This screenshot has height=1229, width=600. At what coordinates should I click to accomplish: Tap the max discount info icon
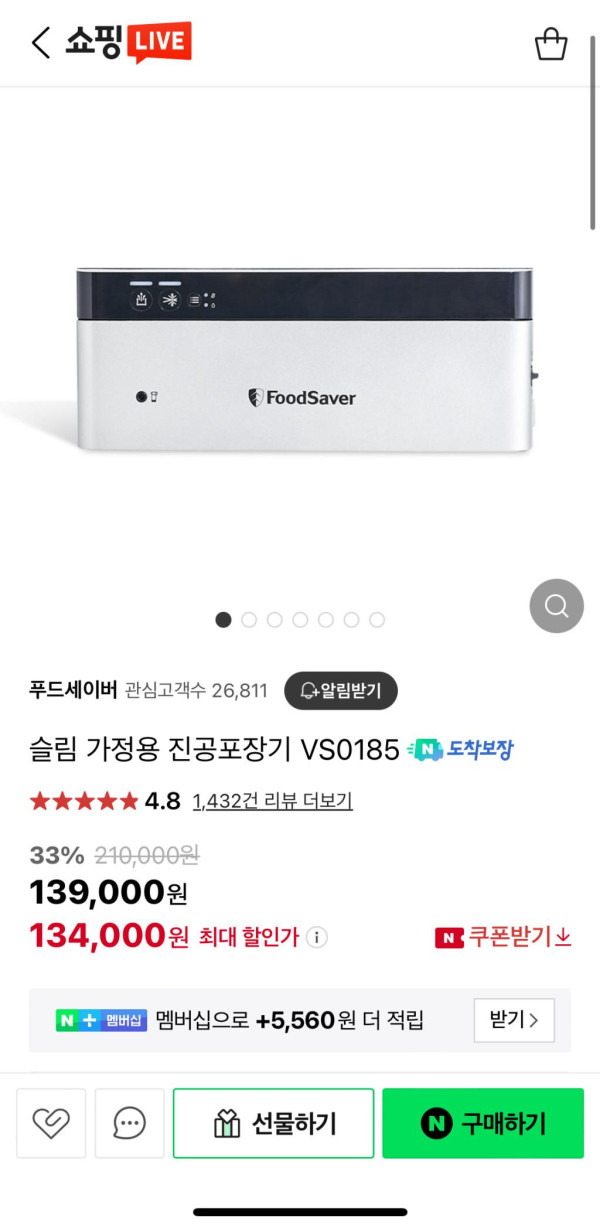[x=317, y=938]
